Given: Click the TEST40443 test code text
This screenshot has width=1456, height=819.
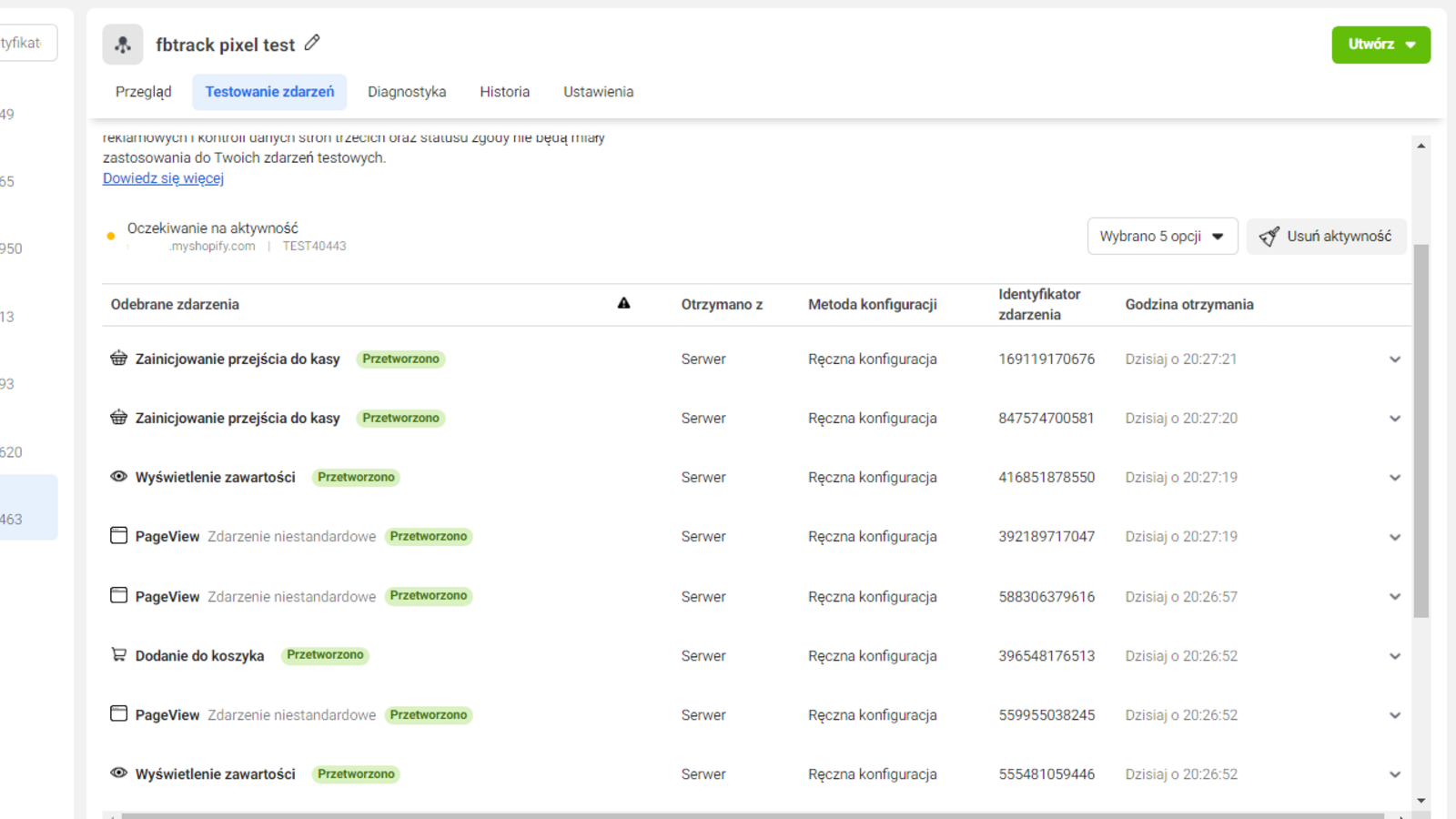Looking at the screenshot, I should coord(314,247).
